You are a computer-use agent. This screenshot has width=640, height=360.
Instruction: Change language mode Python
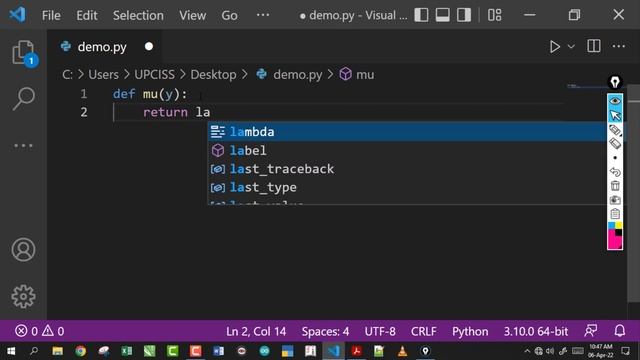click(470, 331)
